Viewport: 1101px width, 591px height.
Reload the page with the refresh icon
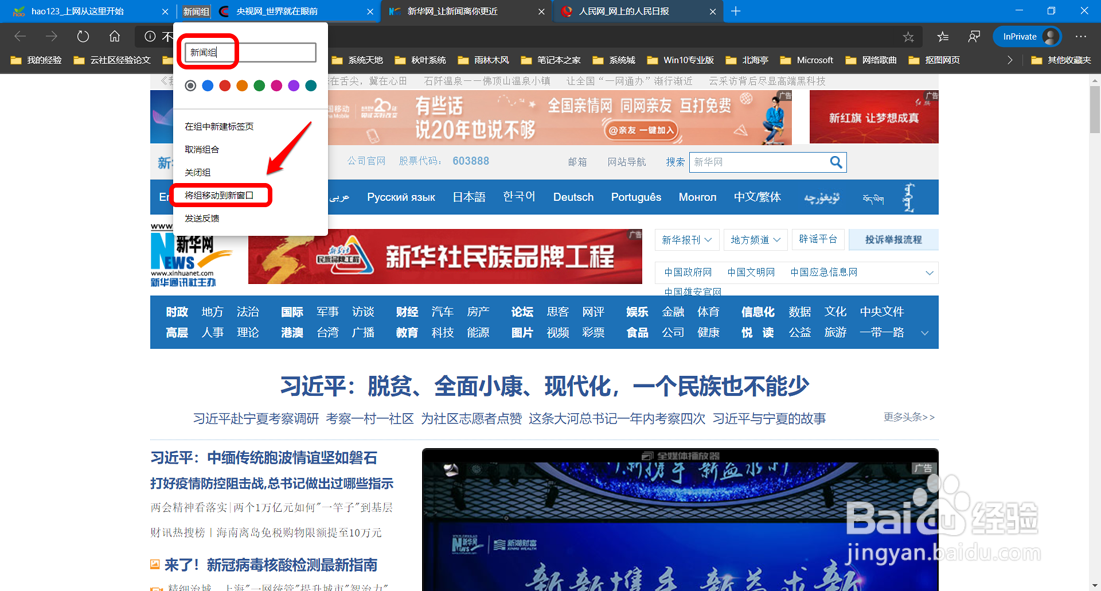[x=83, y=36]
